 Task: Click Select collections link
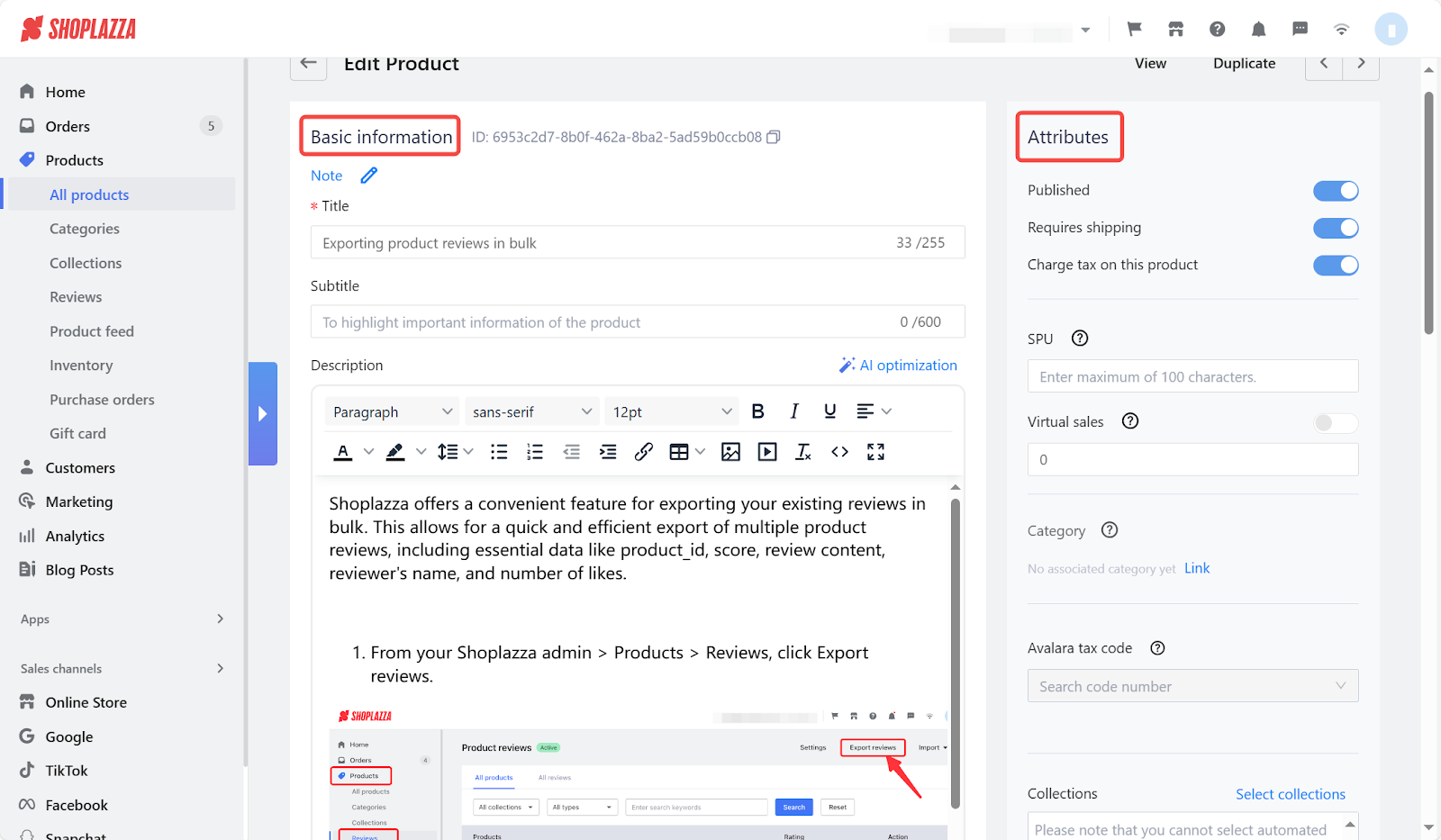pyautogui.click(x=1291, y=794)
